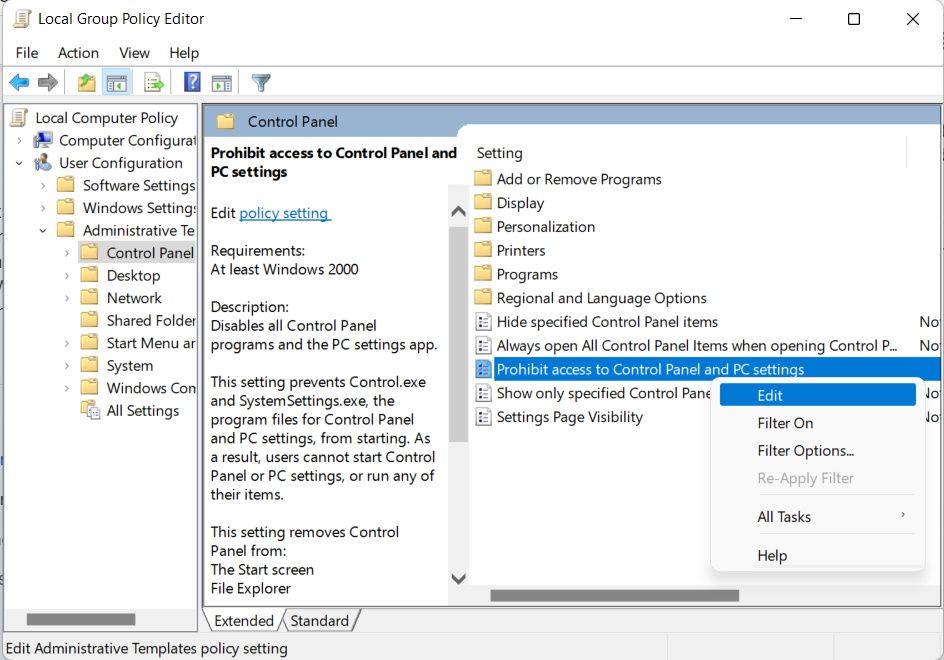The width and height of the screenshot is (944, 660).
Task: Toggle the Show/Hide Console Tree icon
Action: click(x=116, y=82)
